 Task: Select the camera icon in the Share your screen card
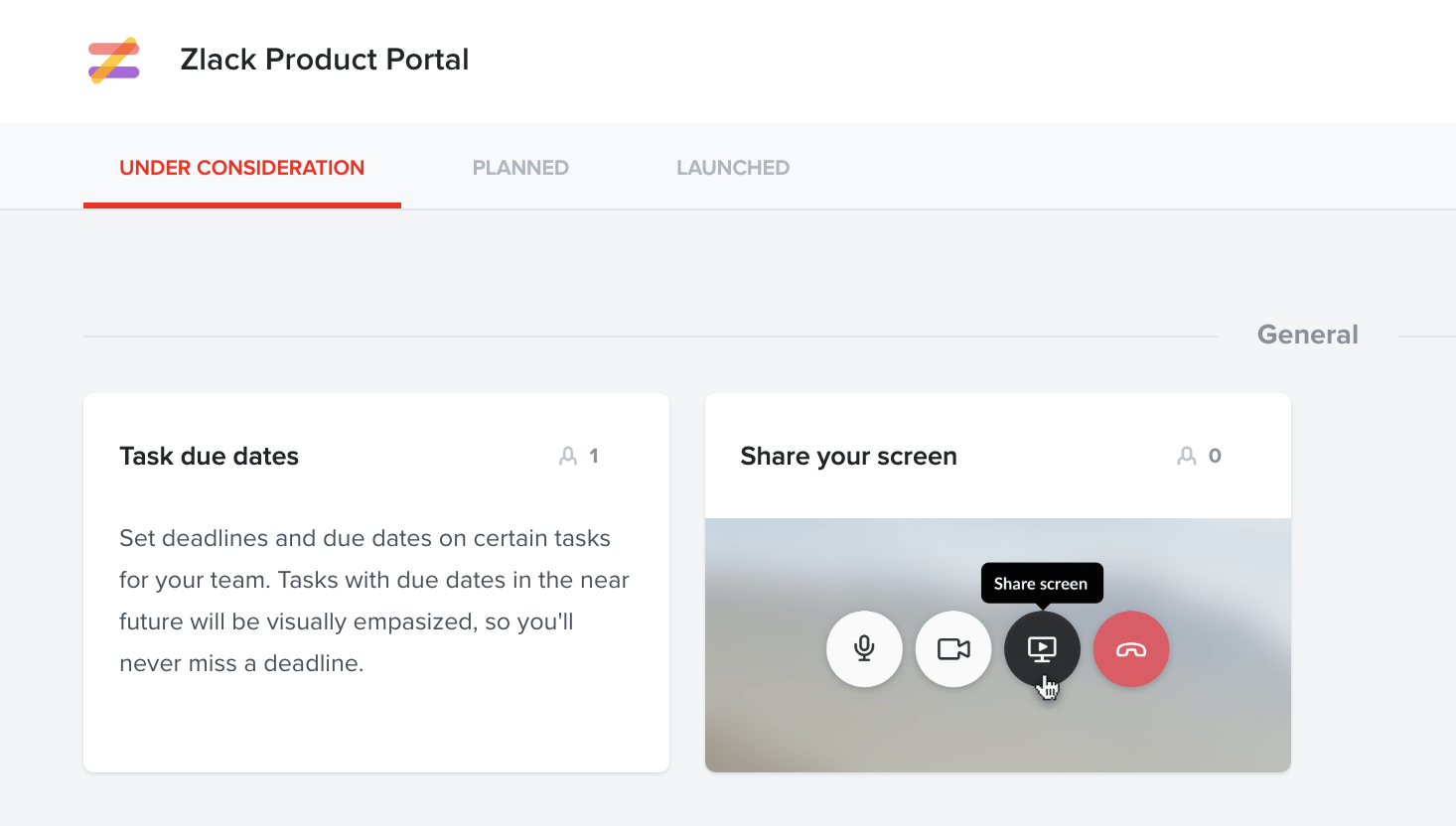[x=952, y=648]
